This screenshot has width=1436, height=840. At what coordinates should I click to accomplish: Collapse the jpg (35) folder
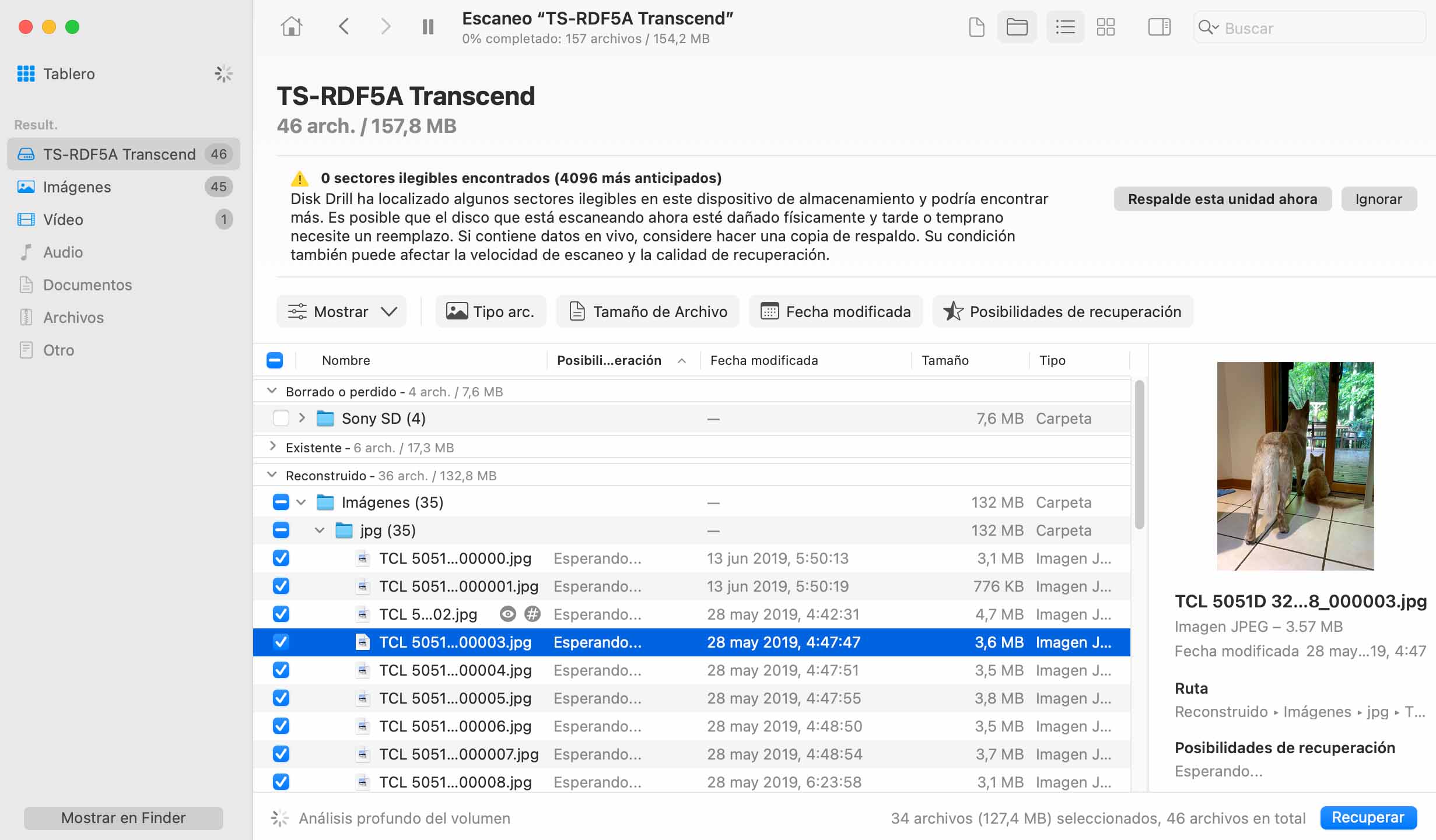(x=320, y=530)
